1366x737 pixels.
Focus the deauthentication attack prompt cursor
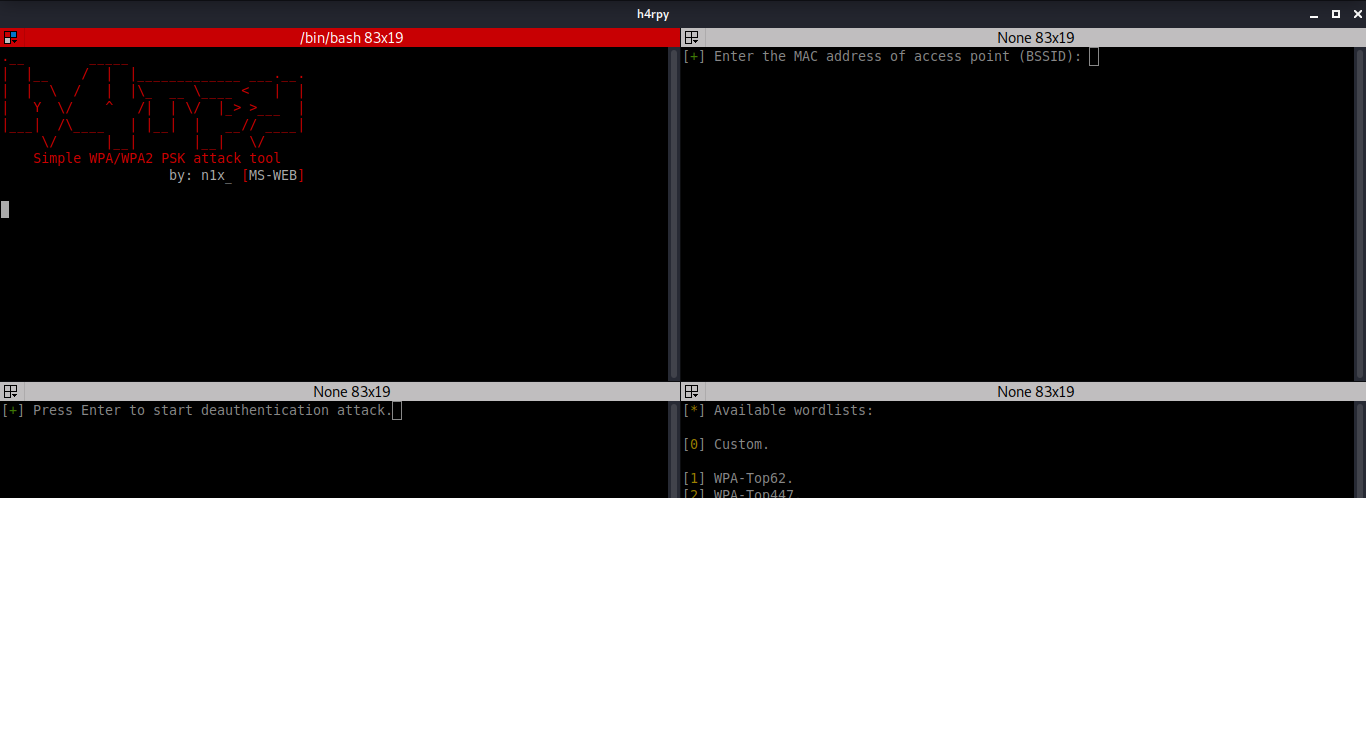pyautogui.click(x=397, y=411)
